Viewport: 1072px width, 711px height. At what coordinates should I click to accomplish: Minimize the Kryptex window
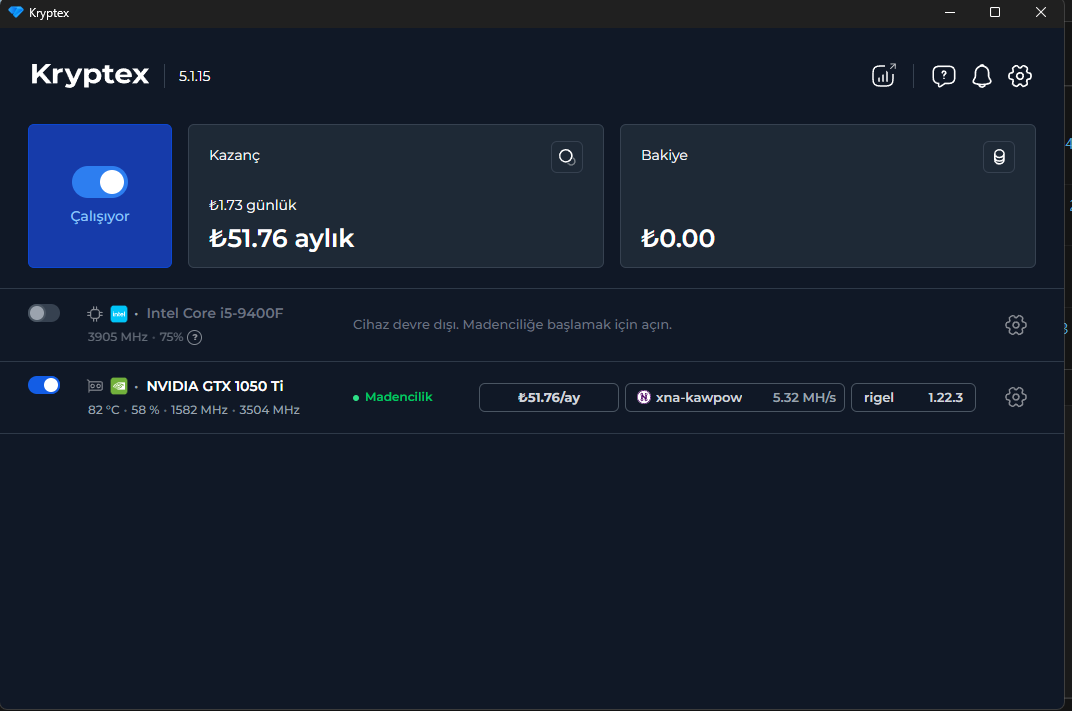[950, 12]
